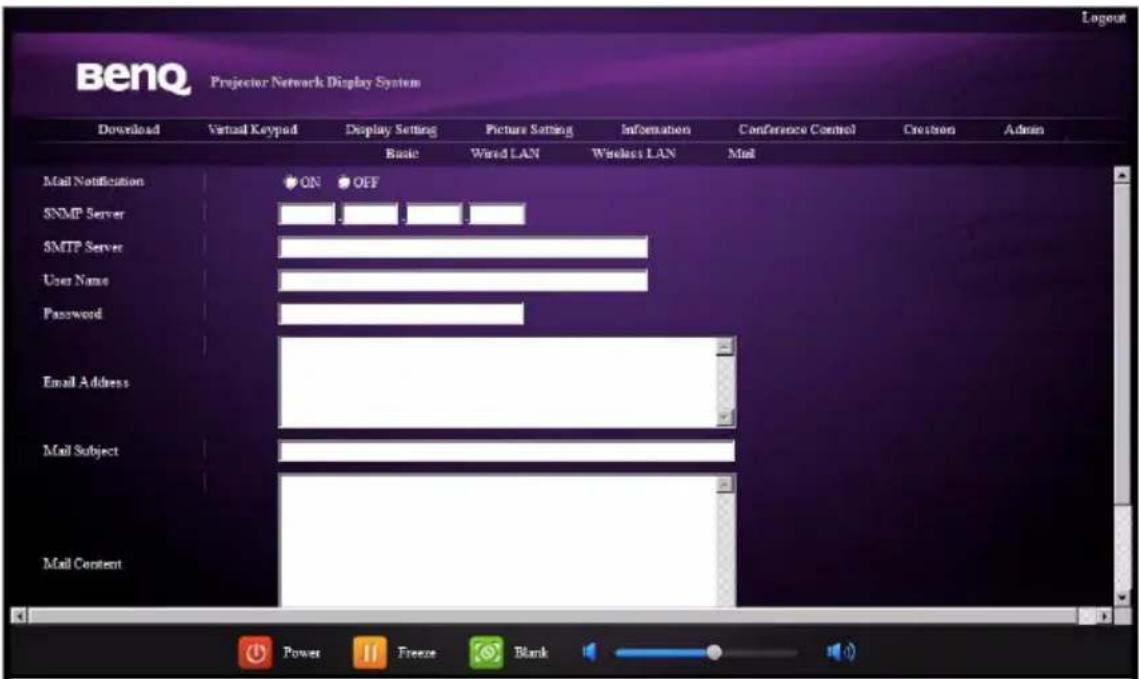Open the Crestron page

(929, 129)
